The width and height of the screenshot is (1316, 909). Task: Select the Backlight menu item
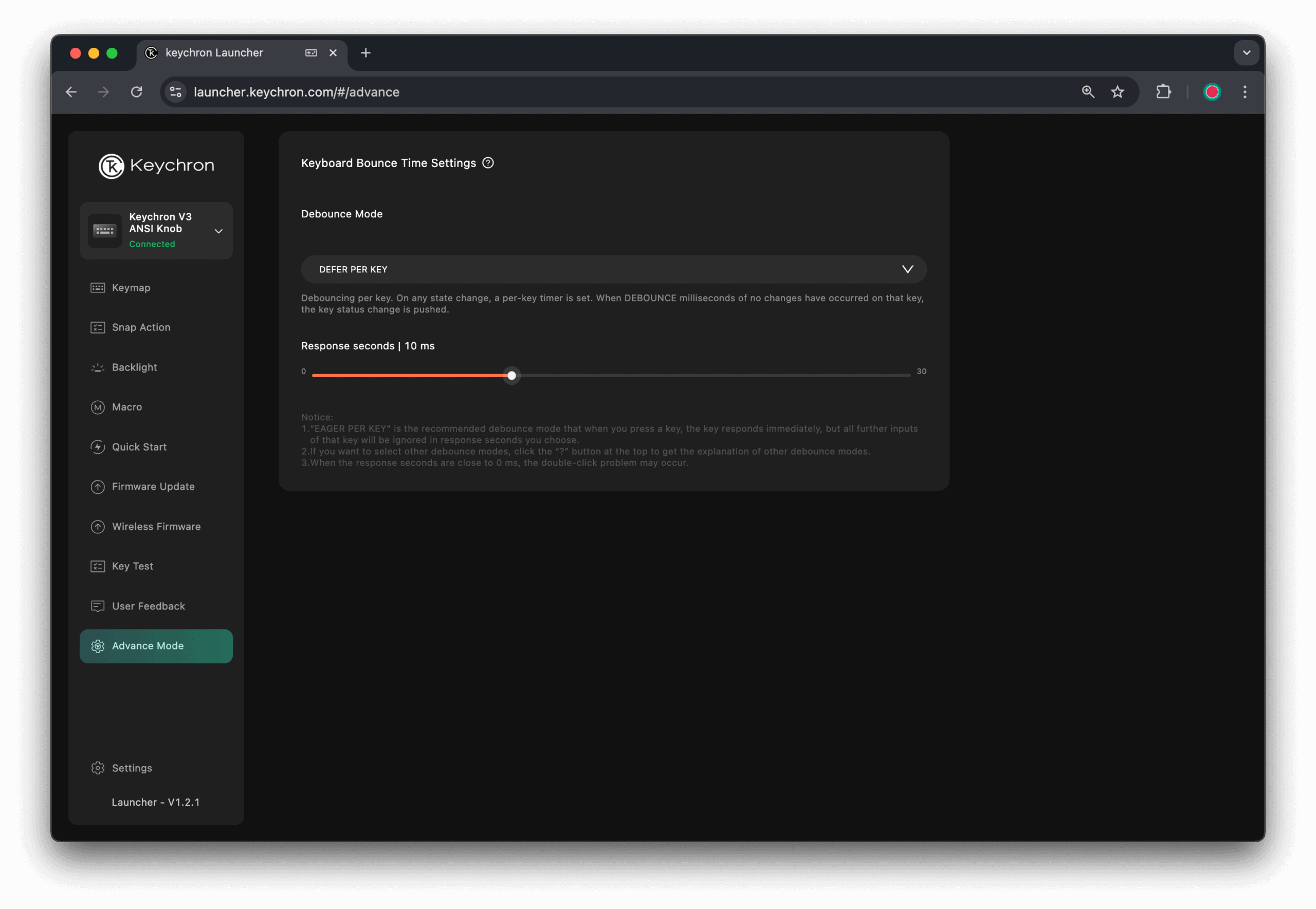(156, 367)
